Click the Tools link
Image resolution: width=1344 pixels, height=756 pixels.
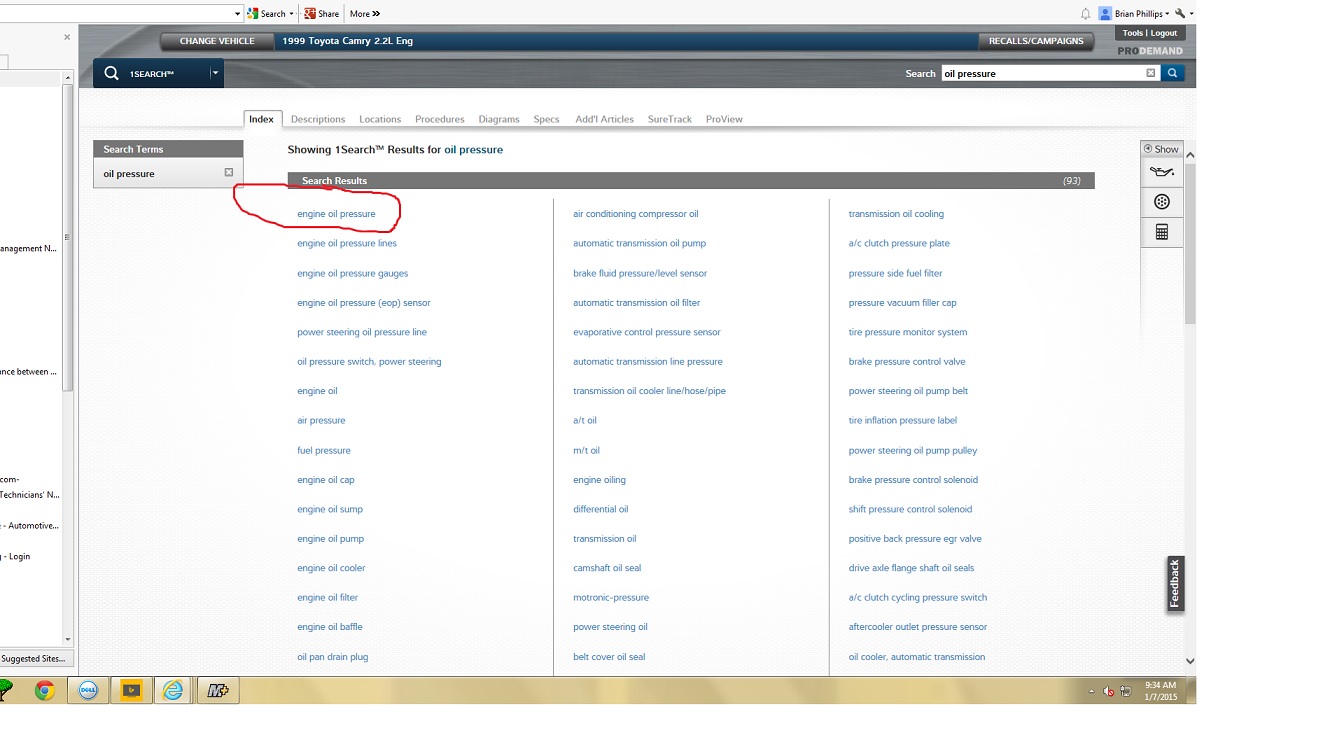point(1132,33)
